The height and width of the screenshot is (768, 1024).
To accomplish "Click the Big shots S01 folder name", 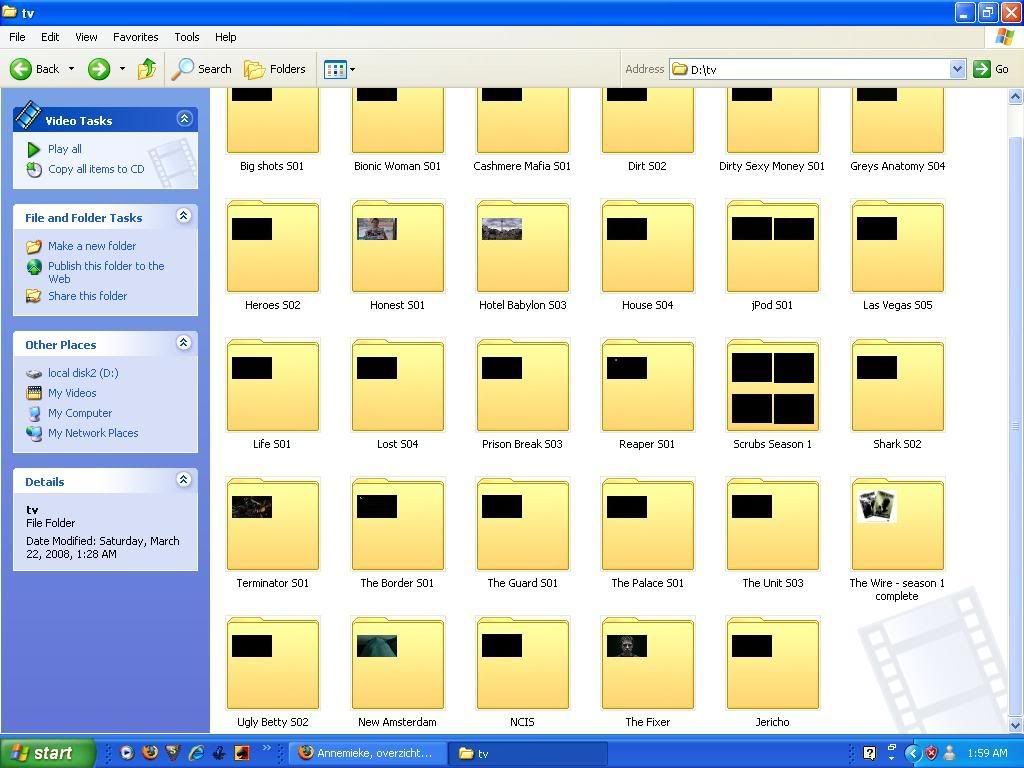I will coord(272,166).
